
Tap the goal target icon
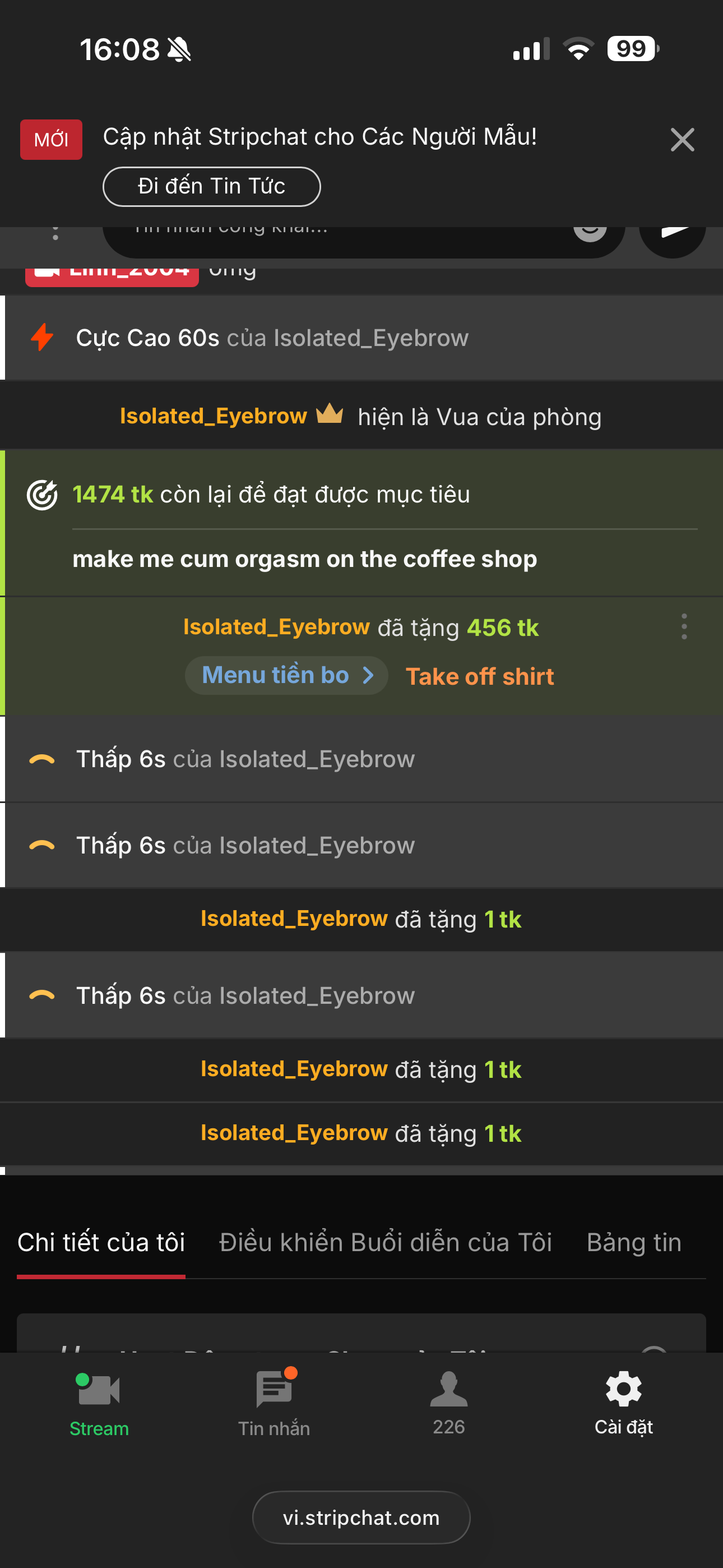tap(42, 495)
